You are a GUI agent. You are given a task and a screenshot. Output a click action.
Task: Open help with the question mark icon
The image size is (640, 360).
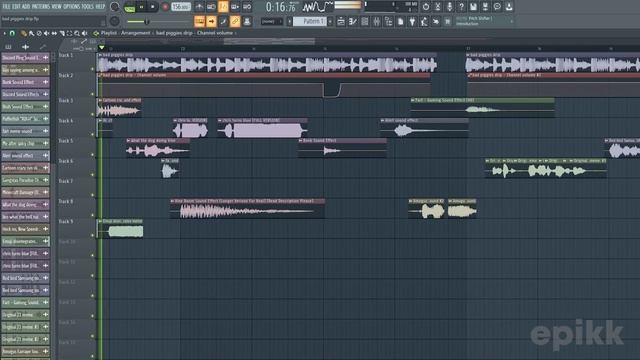(461, 7)
